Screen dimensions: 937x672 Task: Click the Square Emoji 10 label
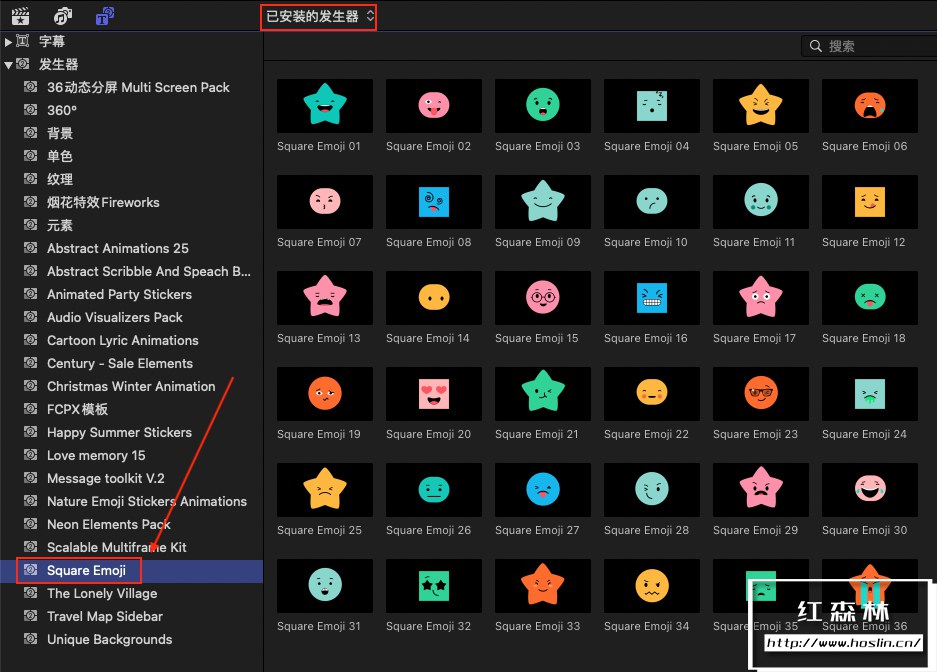point(645,243)
